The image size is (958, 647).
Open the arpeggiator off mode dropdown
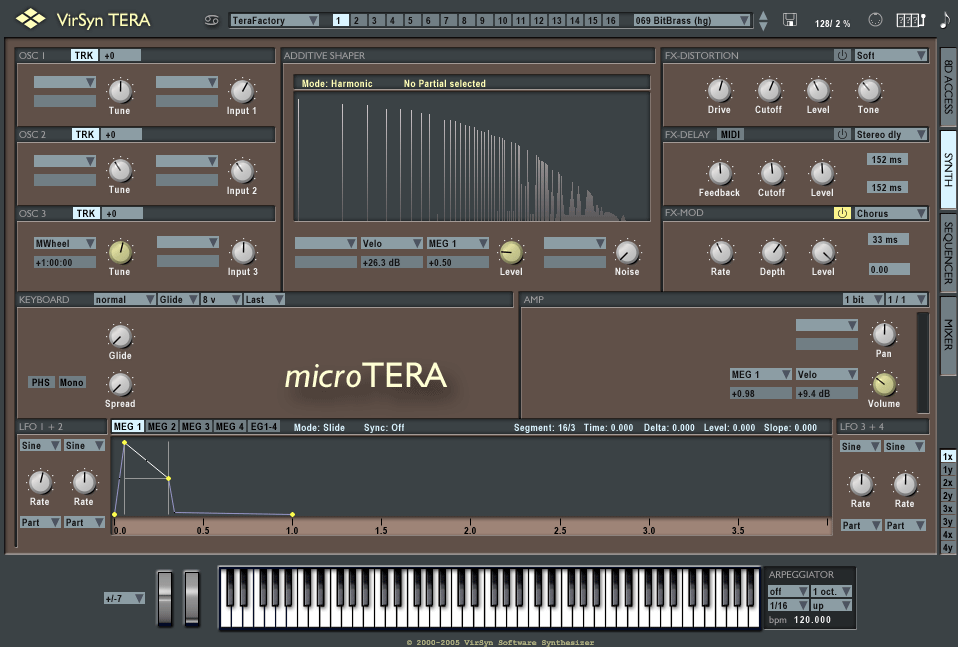(788, 591)
